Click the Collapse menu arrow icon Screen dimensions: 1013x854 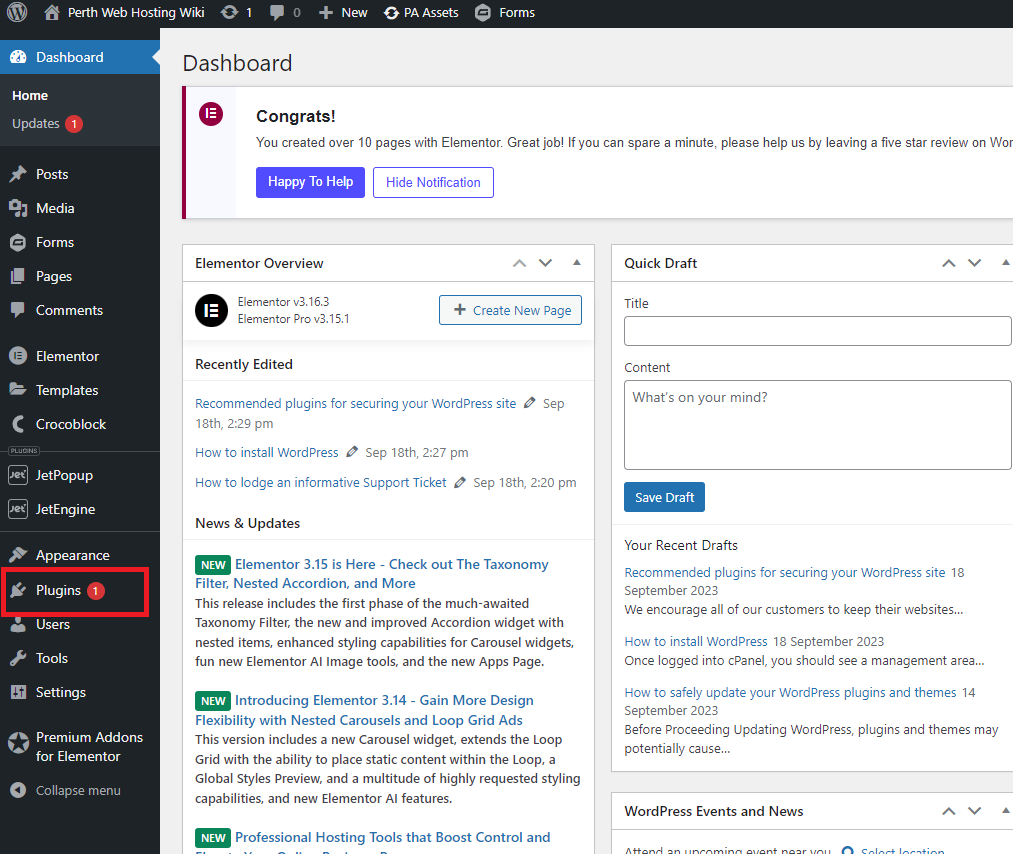tap(18, 790)
